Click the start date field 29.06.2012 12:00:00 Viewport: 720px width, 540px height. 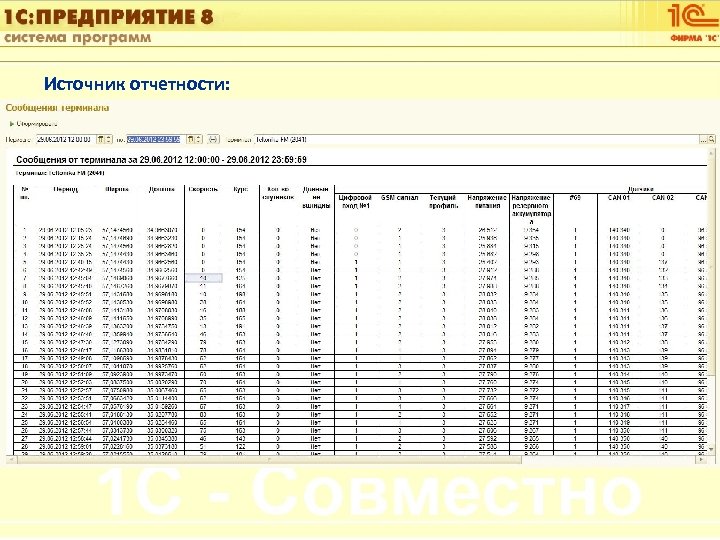click(66, 139)
